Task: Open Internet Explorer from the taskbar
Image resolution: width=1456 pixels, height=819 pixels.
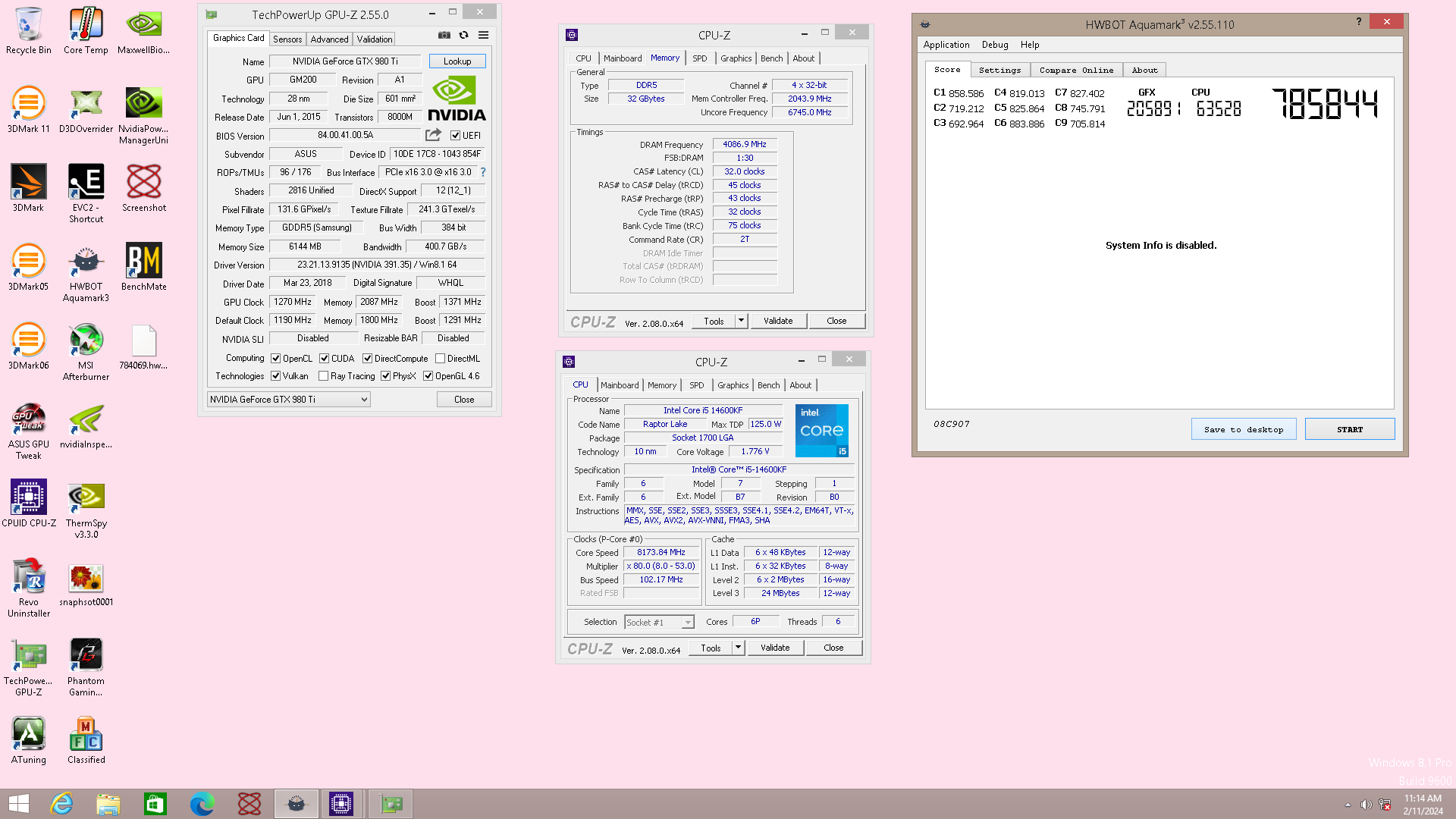Action: point(61,804)
